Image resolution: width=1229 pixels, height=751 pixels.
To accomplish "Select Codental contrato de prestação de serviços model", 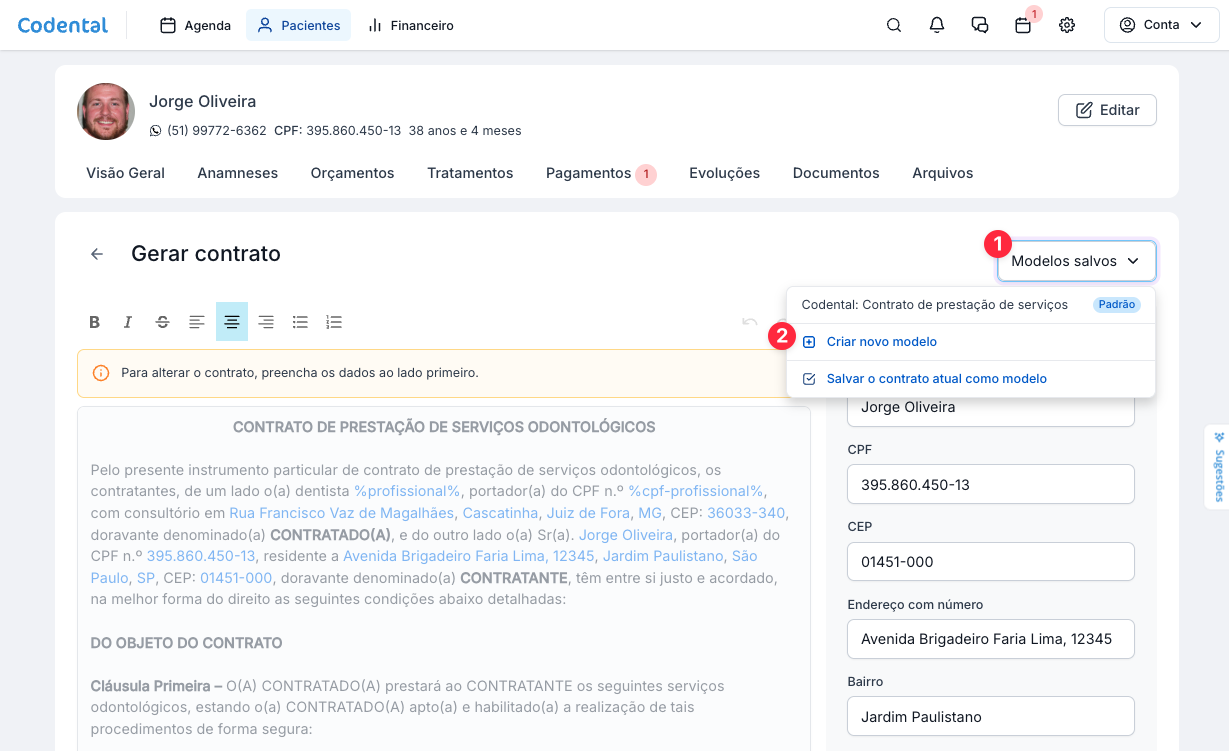I will [x=934, y=305].
